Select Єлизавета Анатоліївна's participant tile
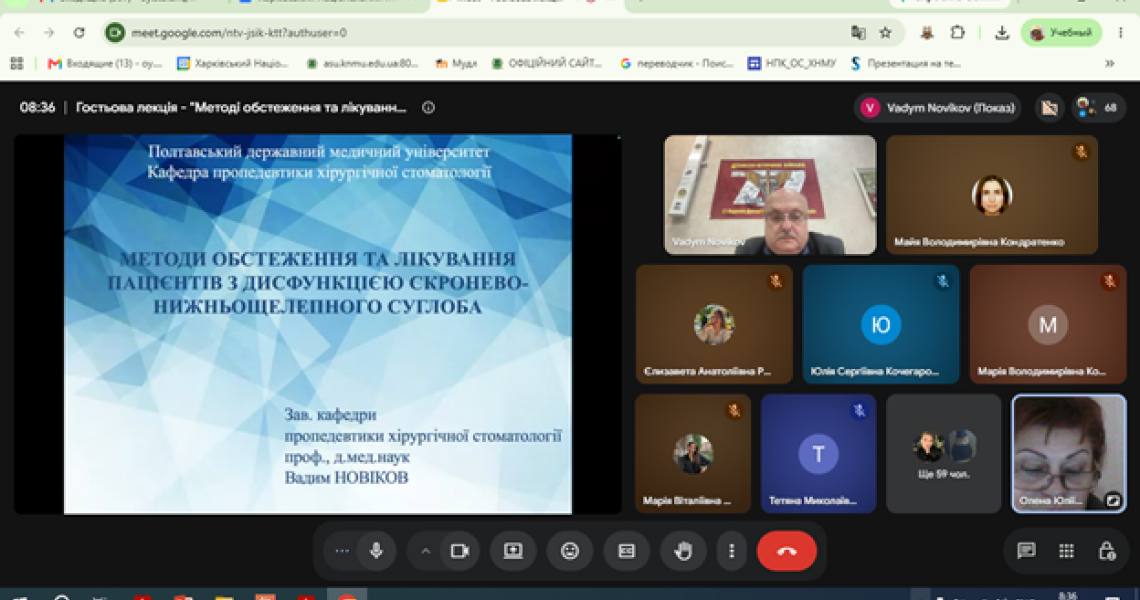Viewport: 1140px width, 600px height. [714, 324]
